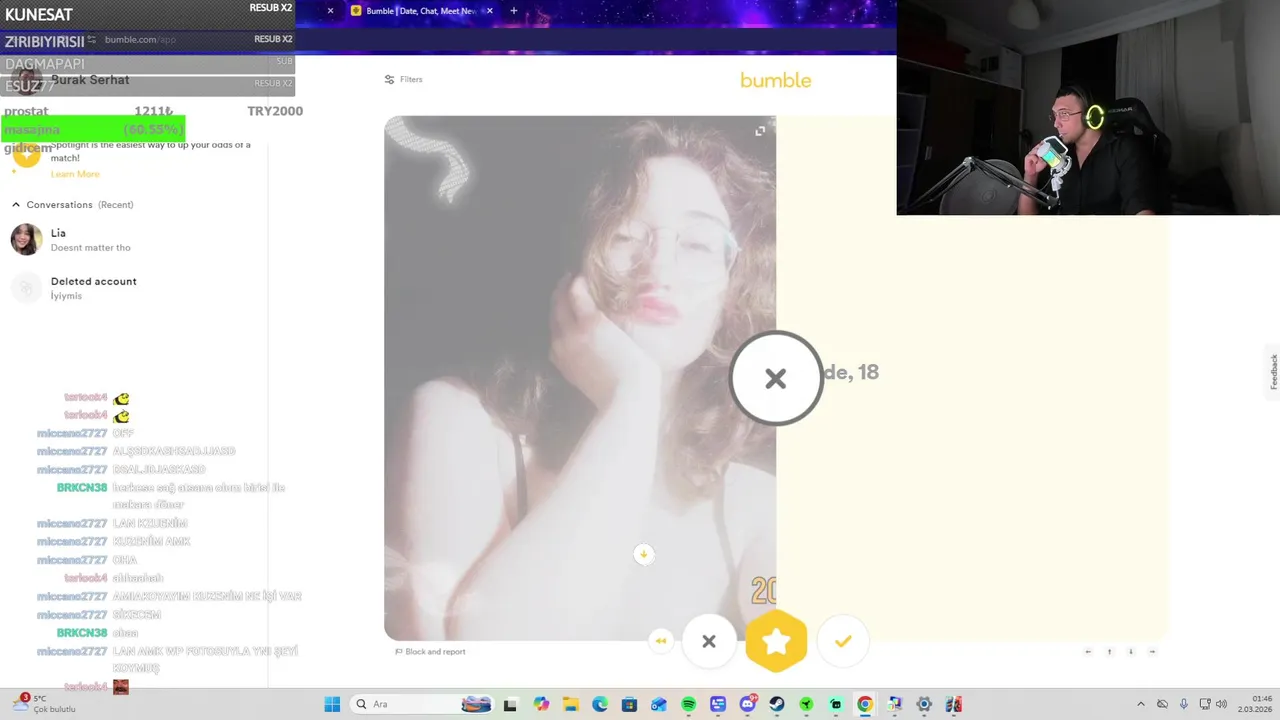
Task: Send a SuperSwipe with the star button
Action: tap(776, 641)
